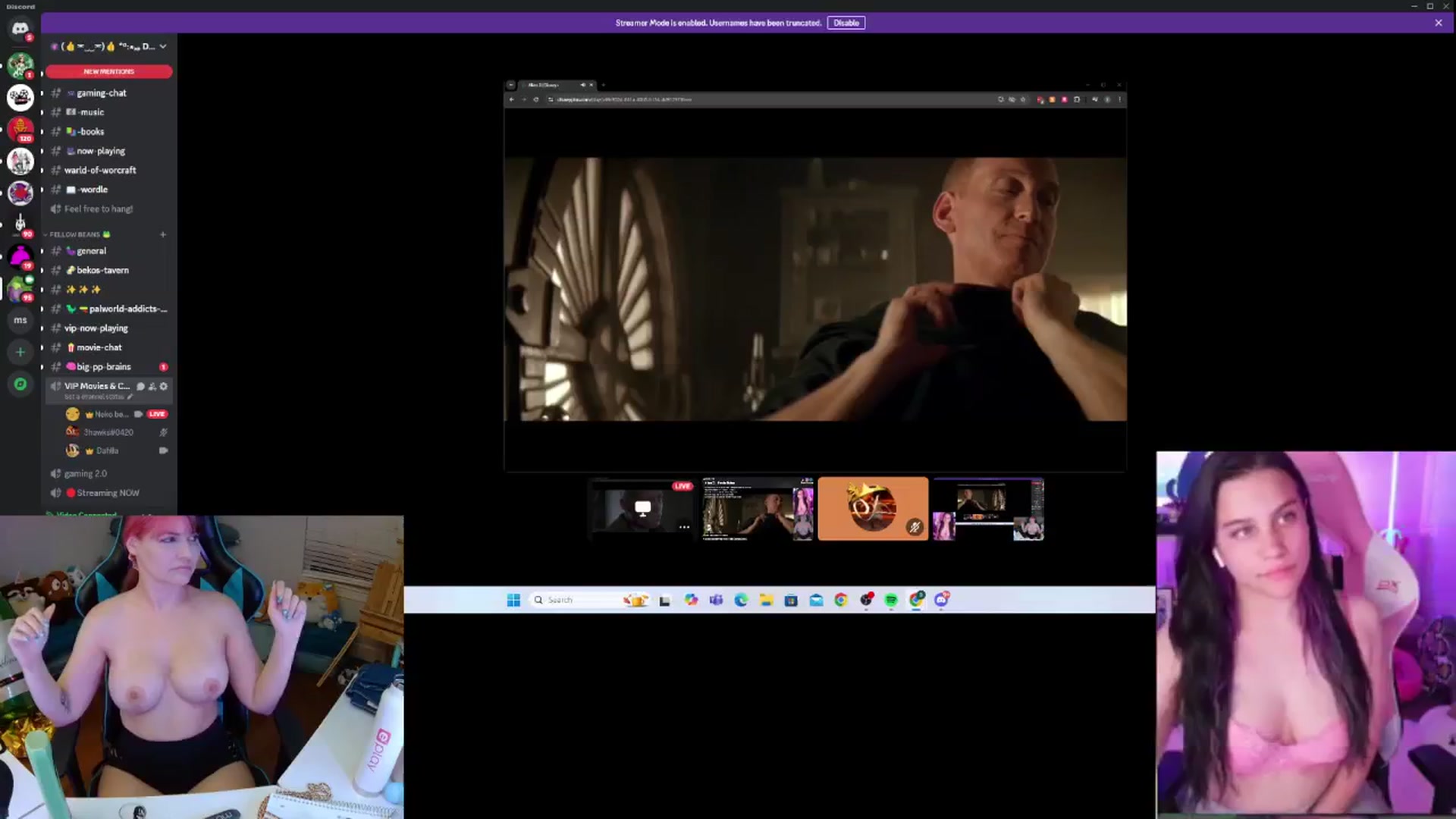1456x819 pixels.
Task: Open the server icon showing the 120 badge
Action: 20,129
